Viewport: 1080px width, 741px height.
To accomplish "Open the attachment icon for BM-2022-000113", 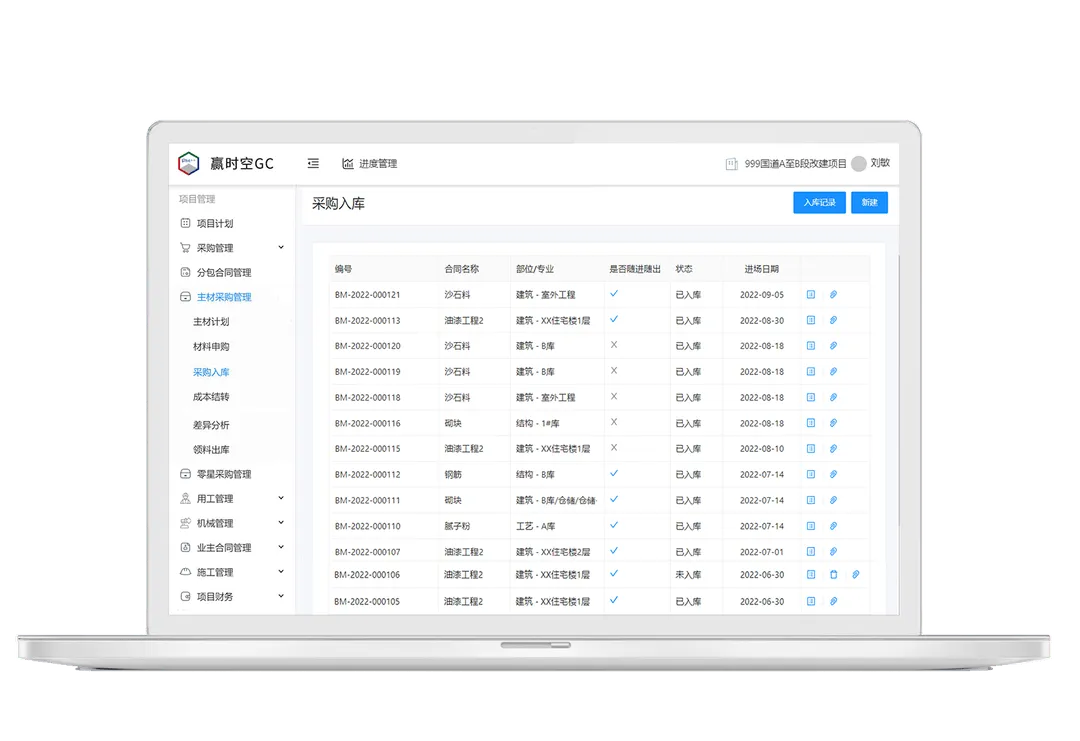I will (833, 320).
